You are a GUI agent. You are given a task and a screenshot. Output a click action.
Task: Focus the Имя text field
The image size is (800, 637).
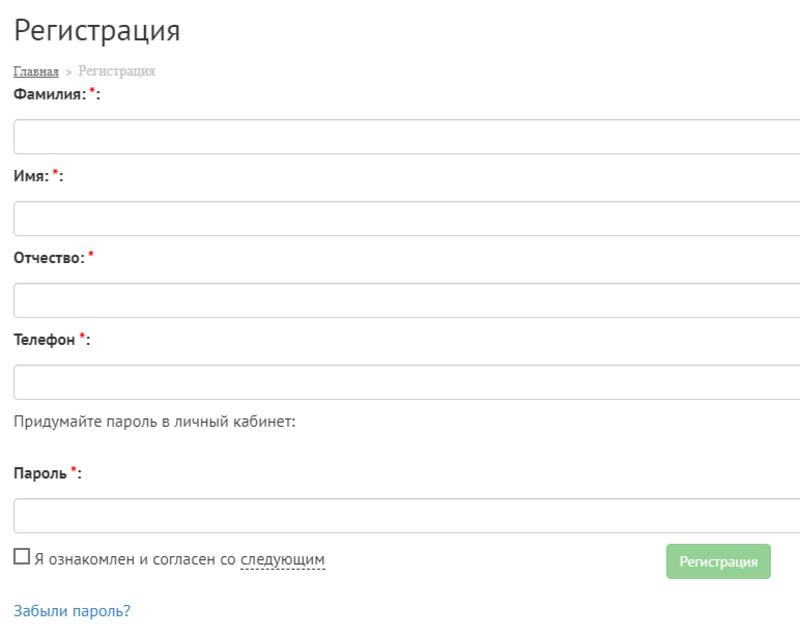pos(406,219)
